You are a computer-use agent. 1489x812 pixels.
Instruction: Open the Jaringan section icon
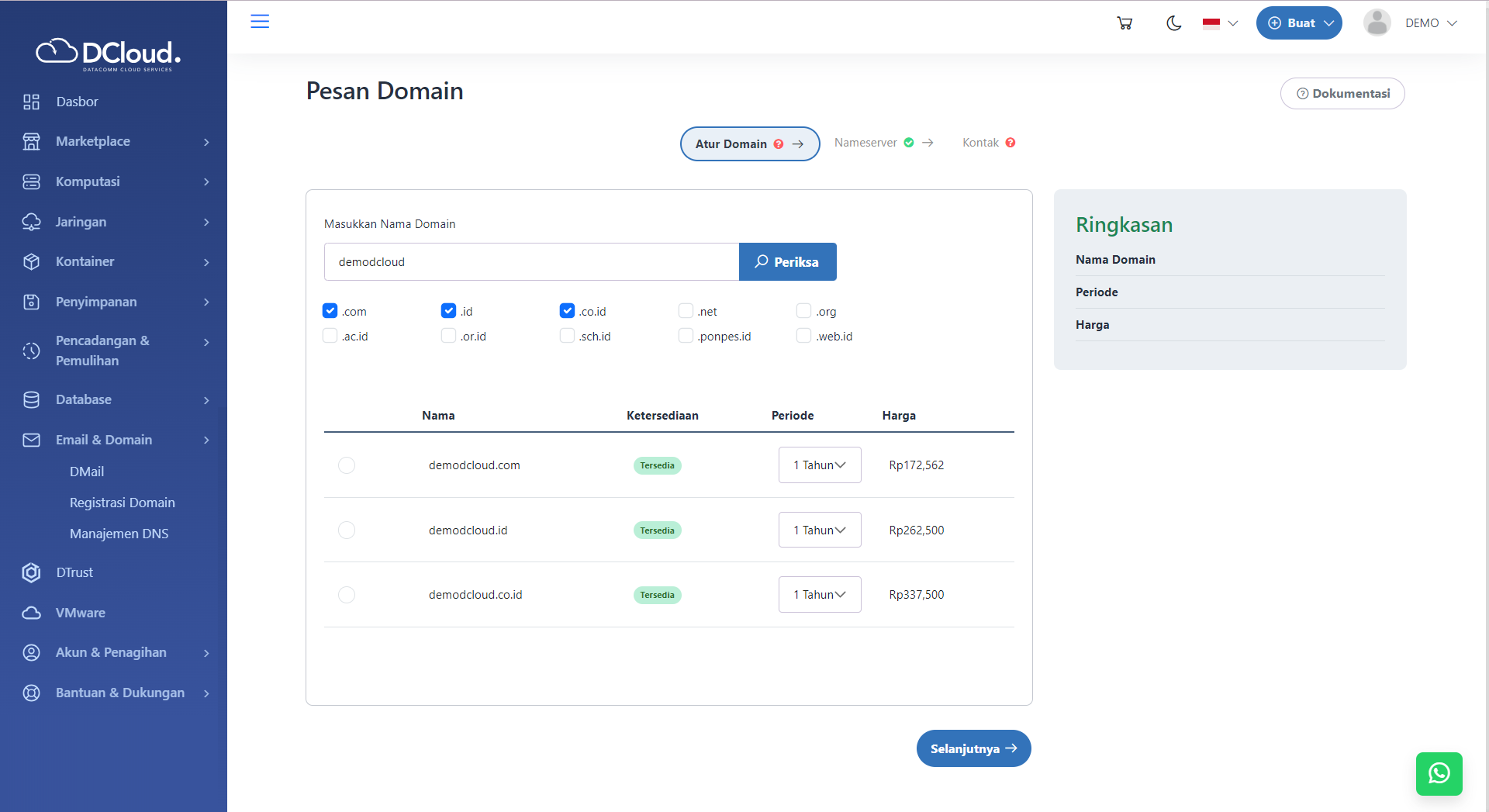pyautogui.click(x=31, y=222)
